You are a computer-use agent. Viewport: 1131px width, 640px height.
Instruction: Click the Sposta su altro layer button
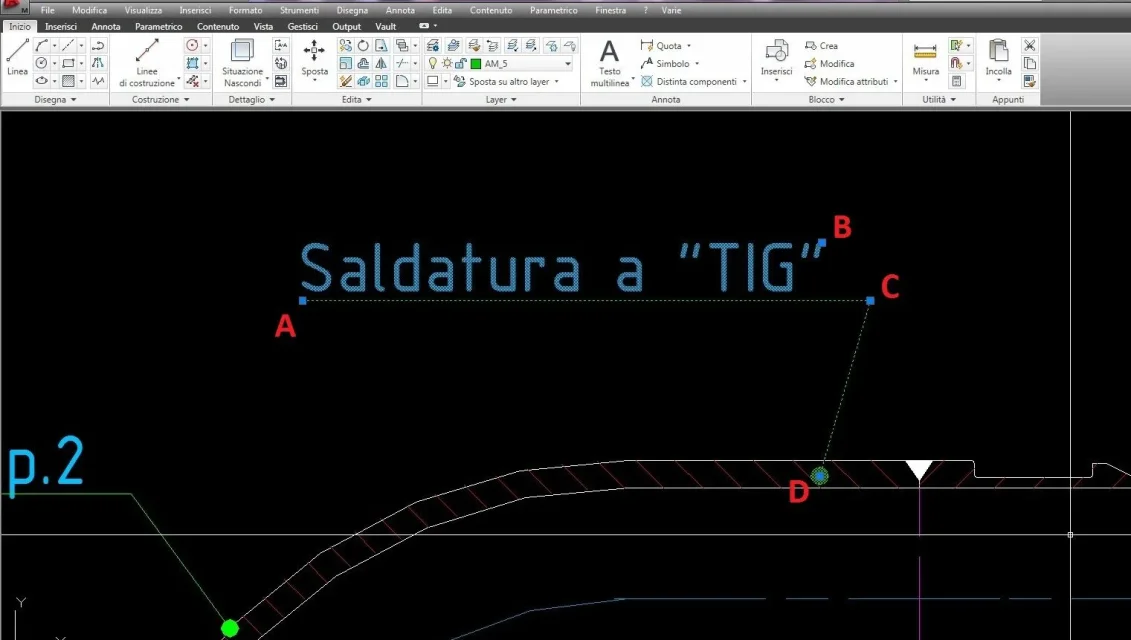501,82
